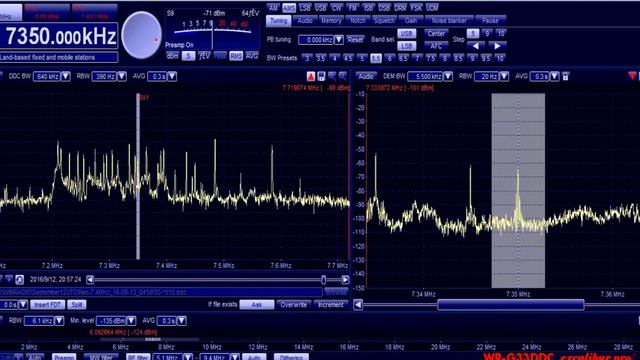The height and width of the screenshot is (360, 640).
Task: Open the 20 Hz RBW dropdown
Action: tap(504, 76)
